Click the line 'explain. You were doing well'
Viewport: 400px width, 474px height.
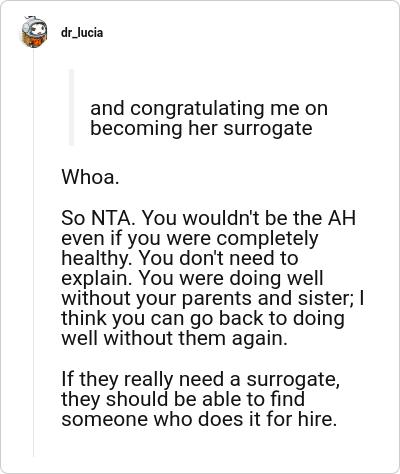point(192,278)
